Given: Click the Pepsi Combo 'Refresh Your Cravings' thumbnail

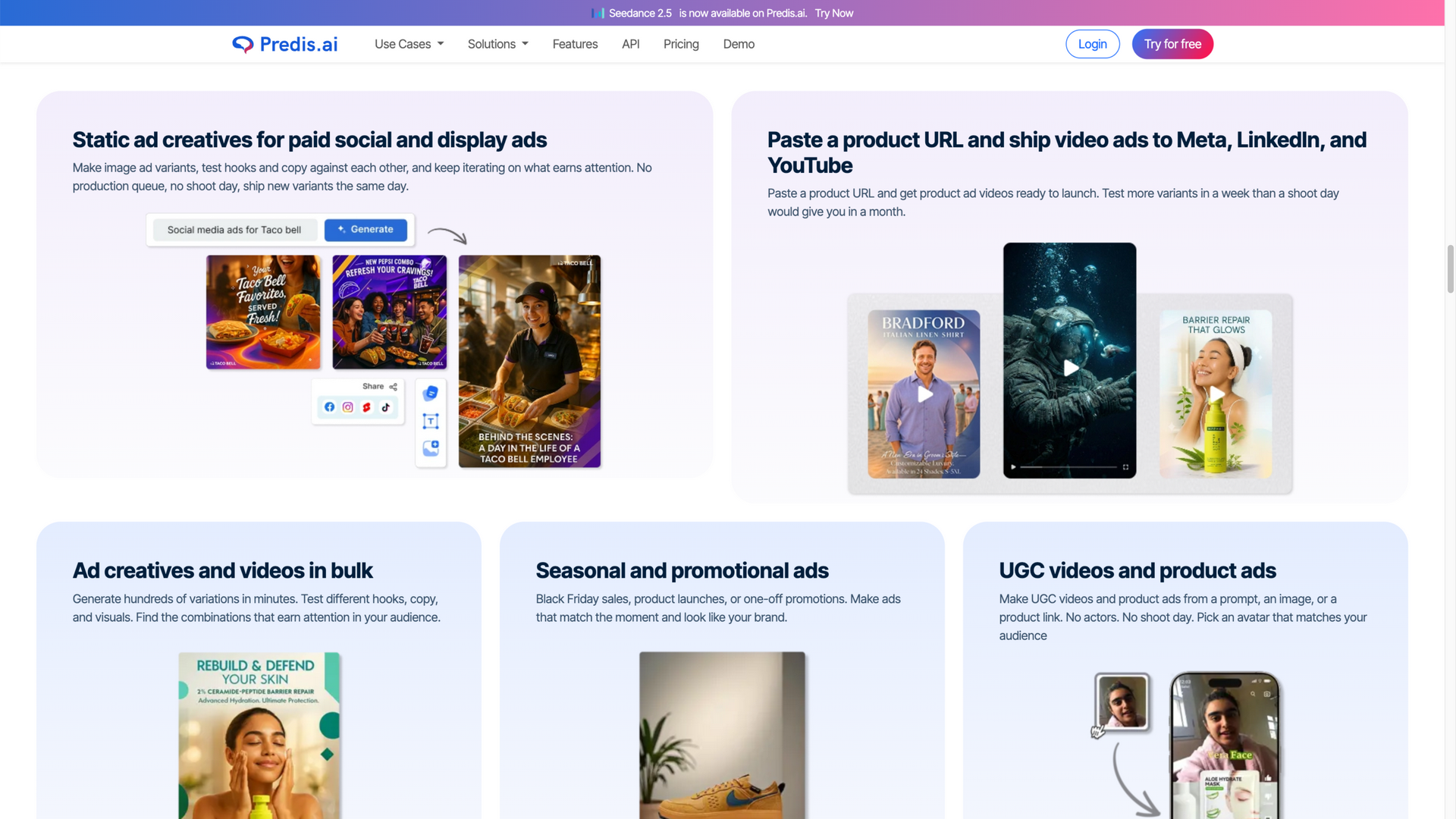Looking at the screenshot, I should [390, 312].
